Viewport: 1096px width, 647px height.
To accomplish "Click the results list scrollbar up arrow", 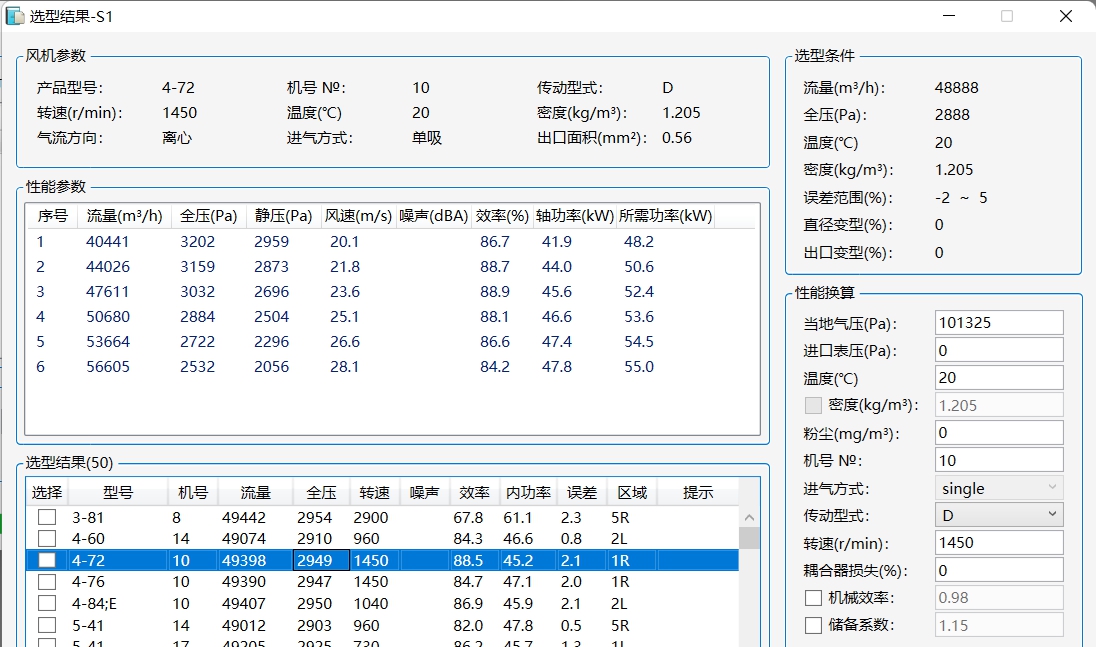I will [x=748, y=517].
